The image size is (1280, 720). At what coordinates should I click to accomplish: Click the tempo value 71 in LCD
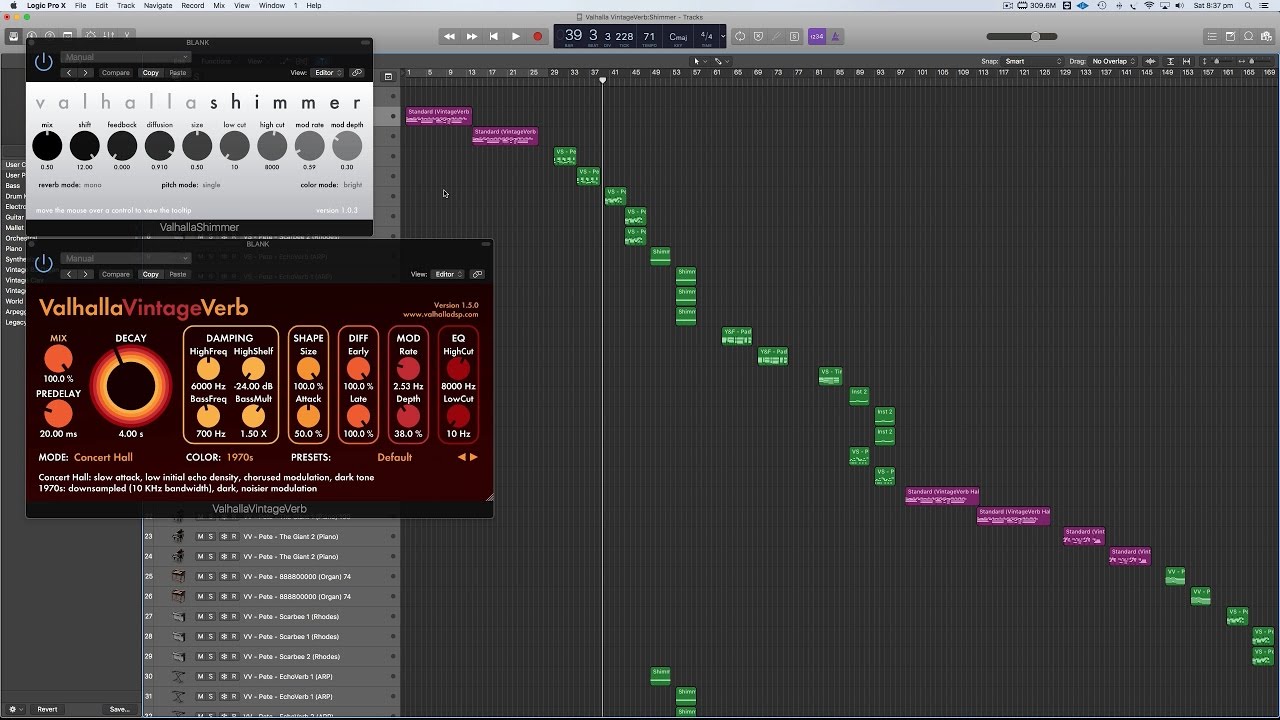[649, 36]
